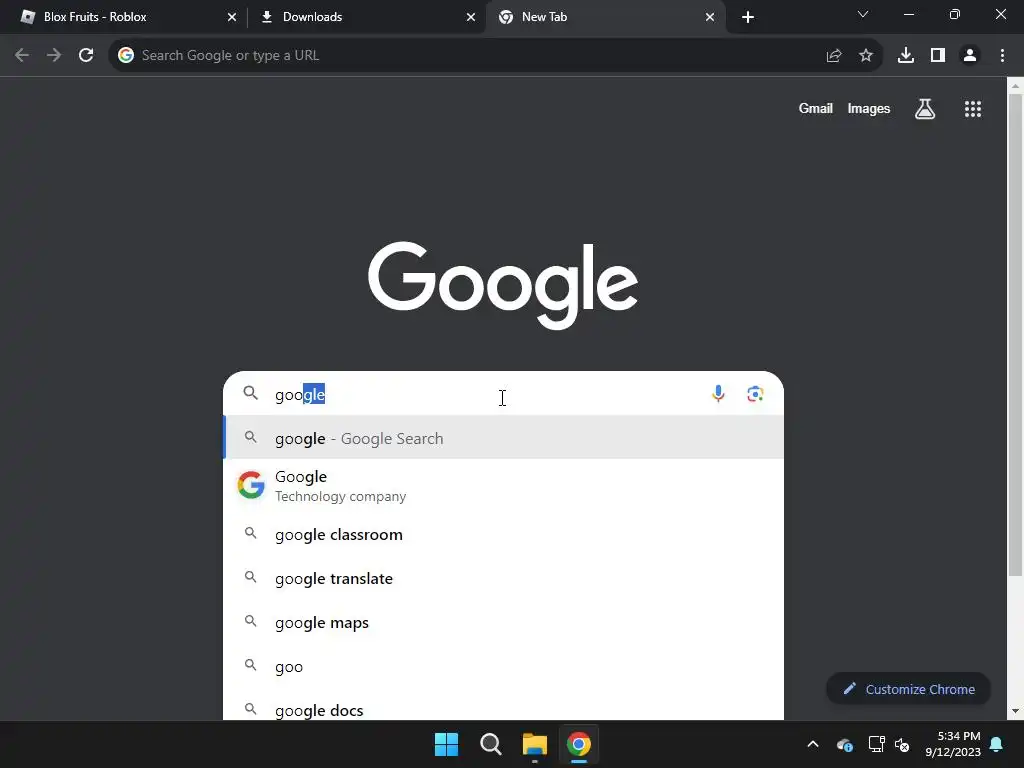The height and width of the screenshot is (768, 1024).
Task: Toggle the side panel icon
Action: click(x=938, y=56)
